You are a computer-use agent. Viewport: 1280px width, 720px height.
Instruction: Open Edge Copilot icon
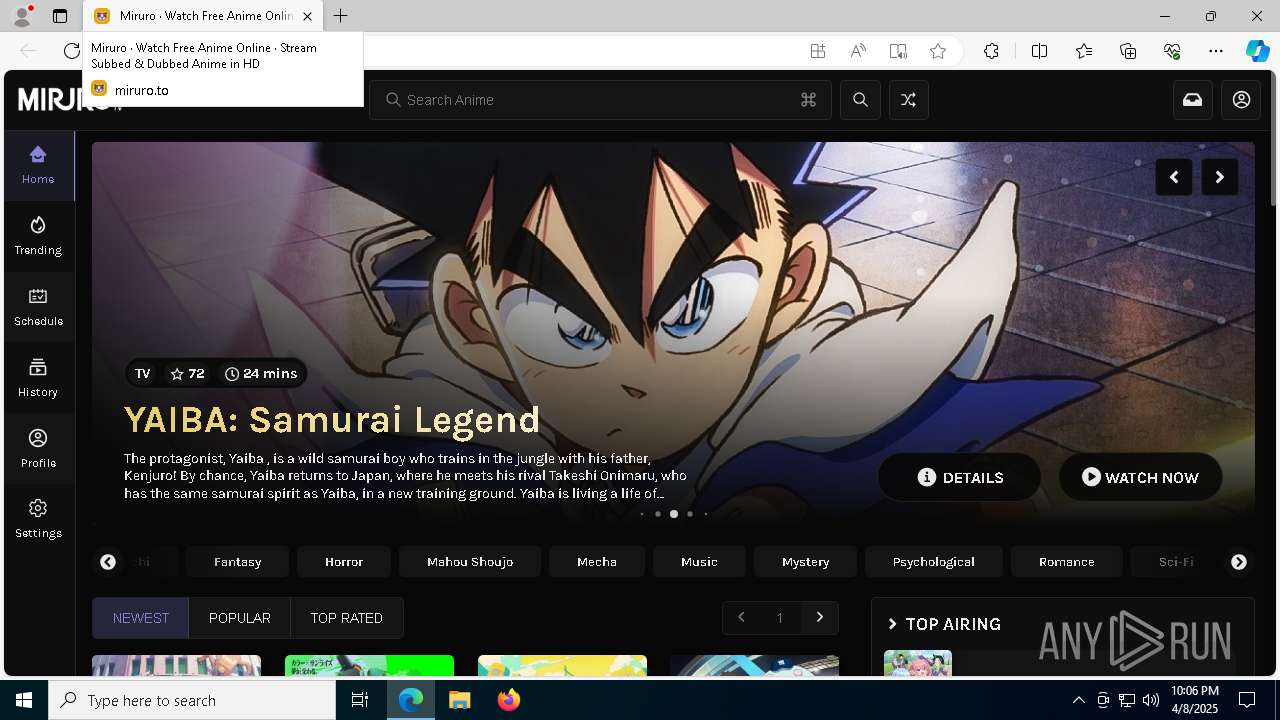(x=1257, y=51)
